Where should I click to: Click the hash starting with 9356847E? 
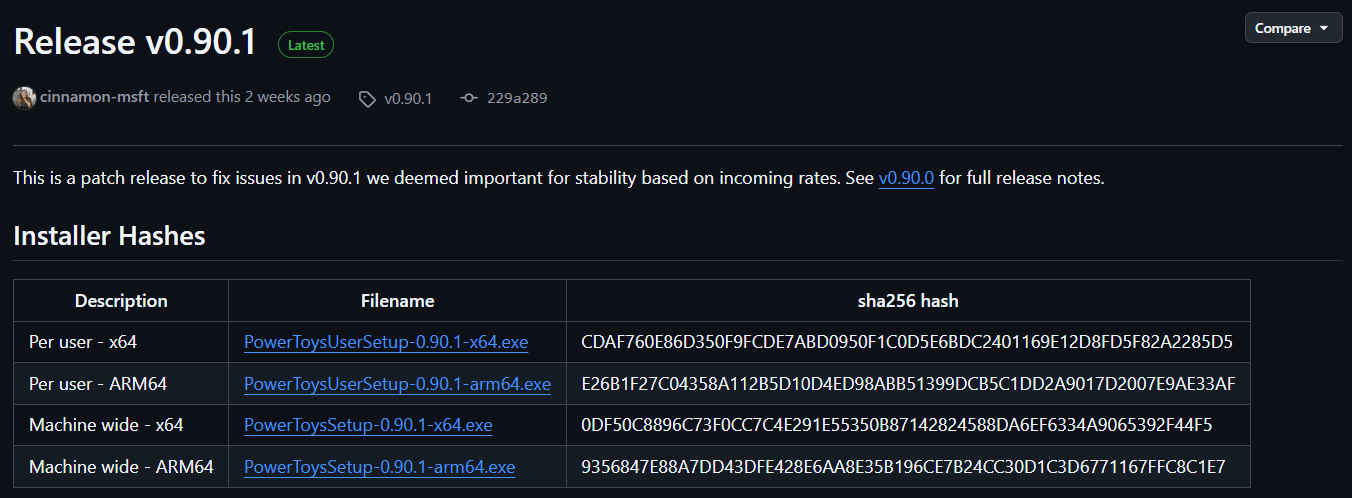(903, 467)
